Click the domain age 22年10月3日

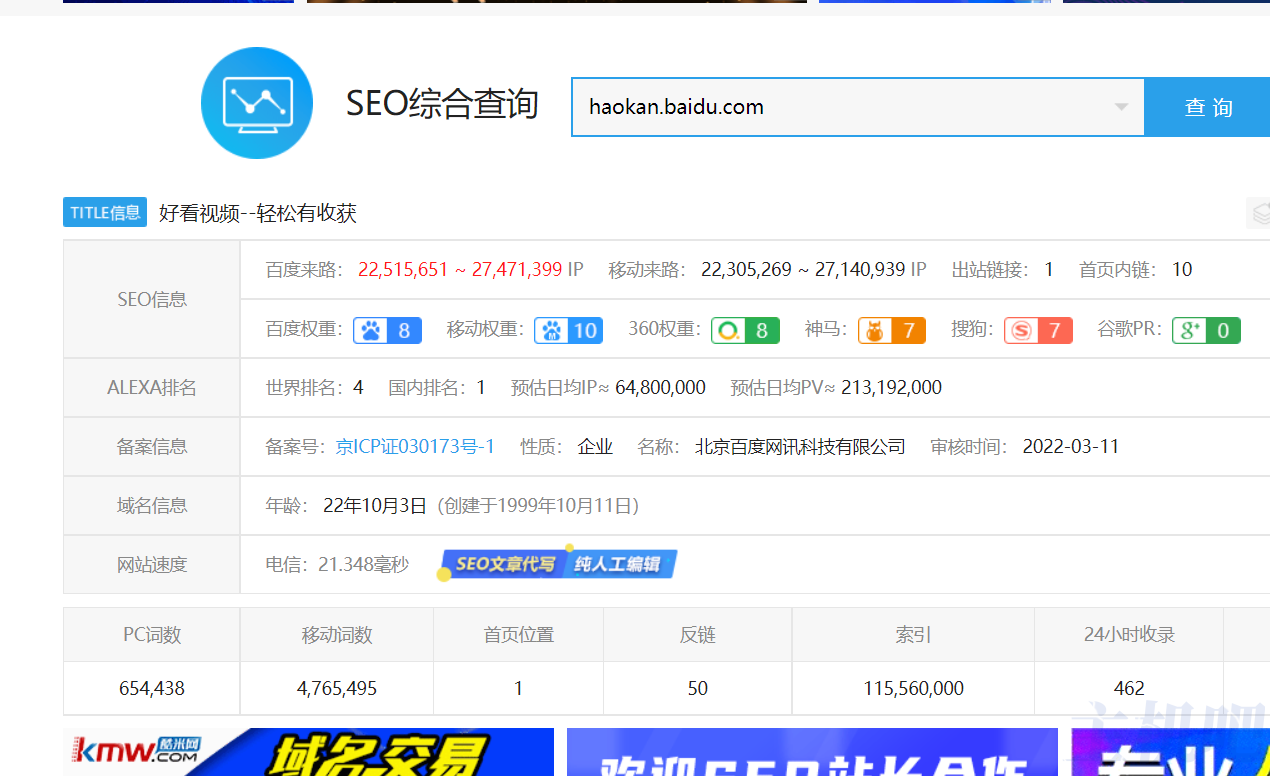coord(375,506)
